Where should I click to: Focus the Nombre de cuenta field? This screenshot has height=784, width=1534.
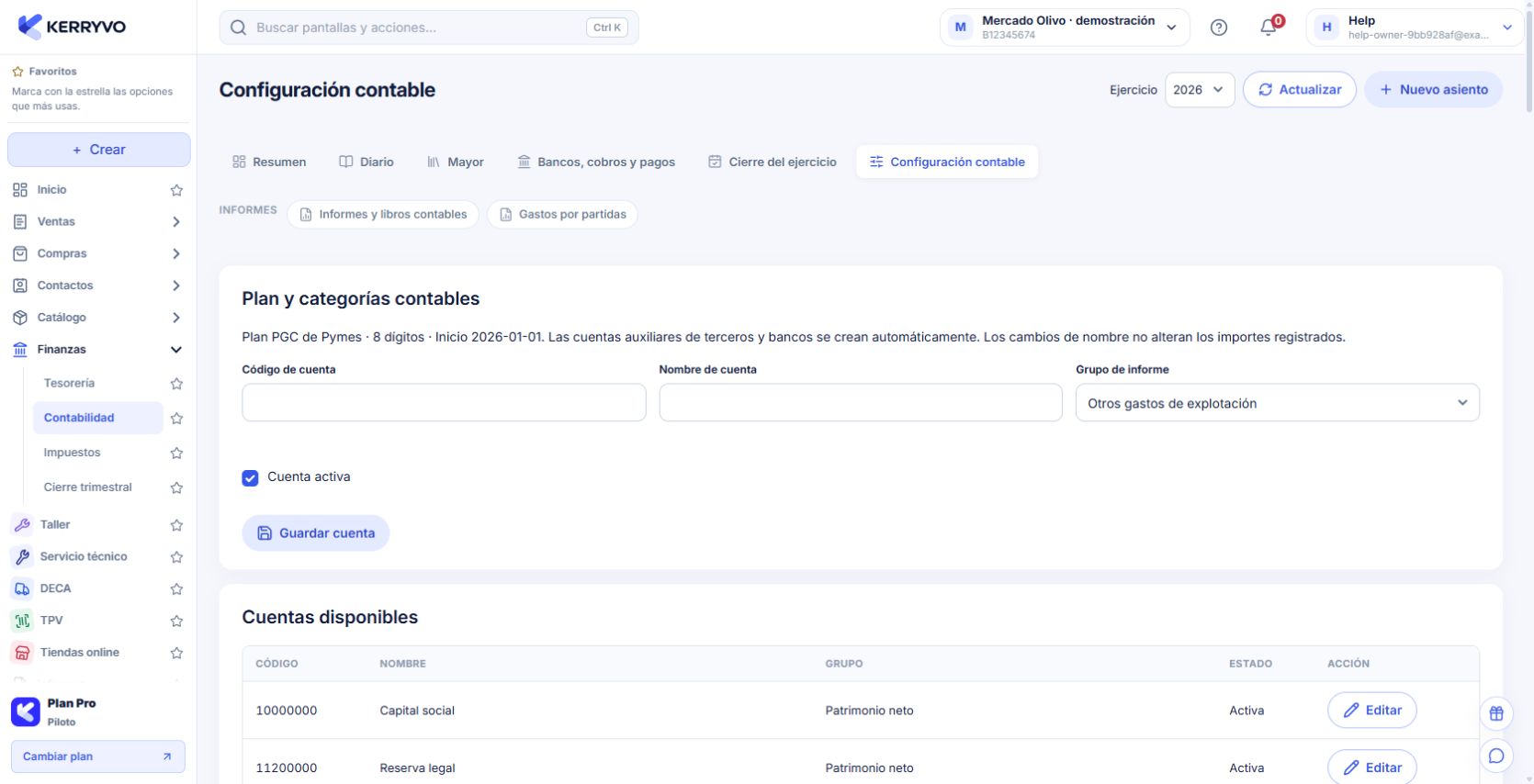coord(861,403)
